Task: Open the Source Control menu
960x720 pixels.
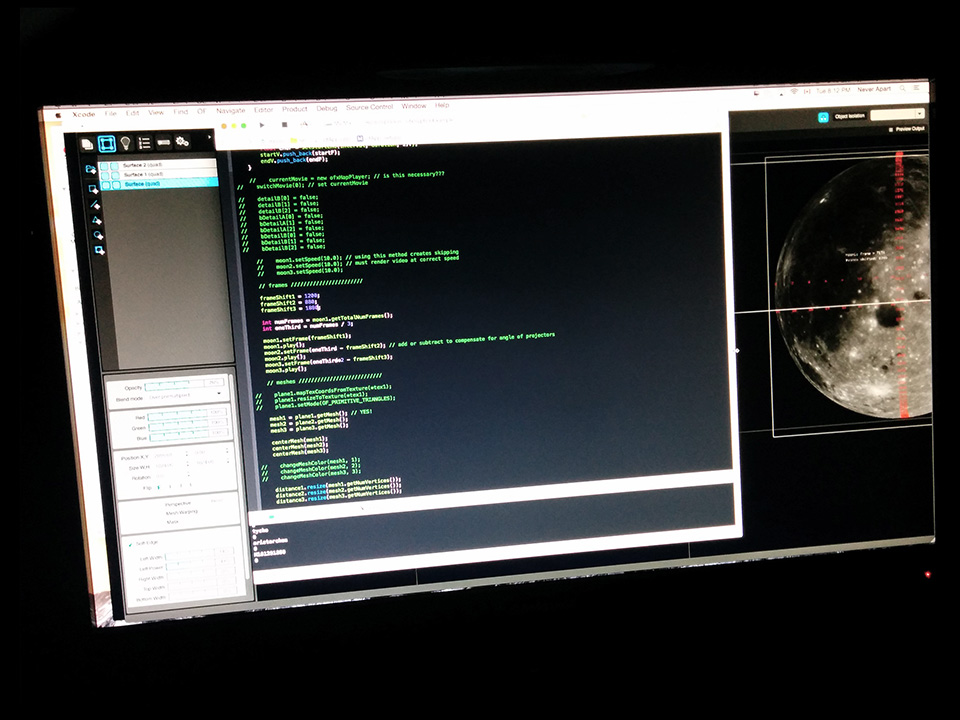Action: click(369, 107)
